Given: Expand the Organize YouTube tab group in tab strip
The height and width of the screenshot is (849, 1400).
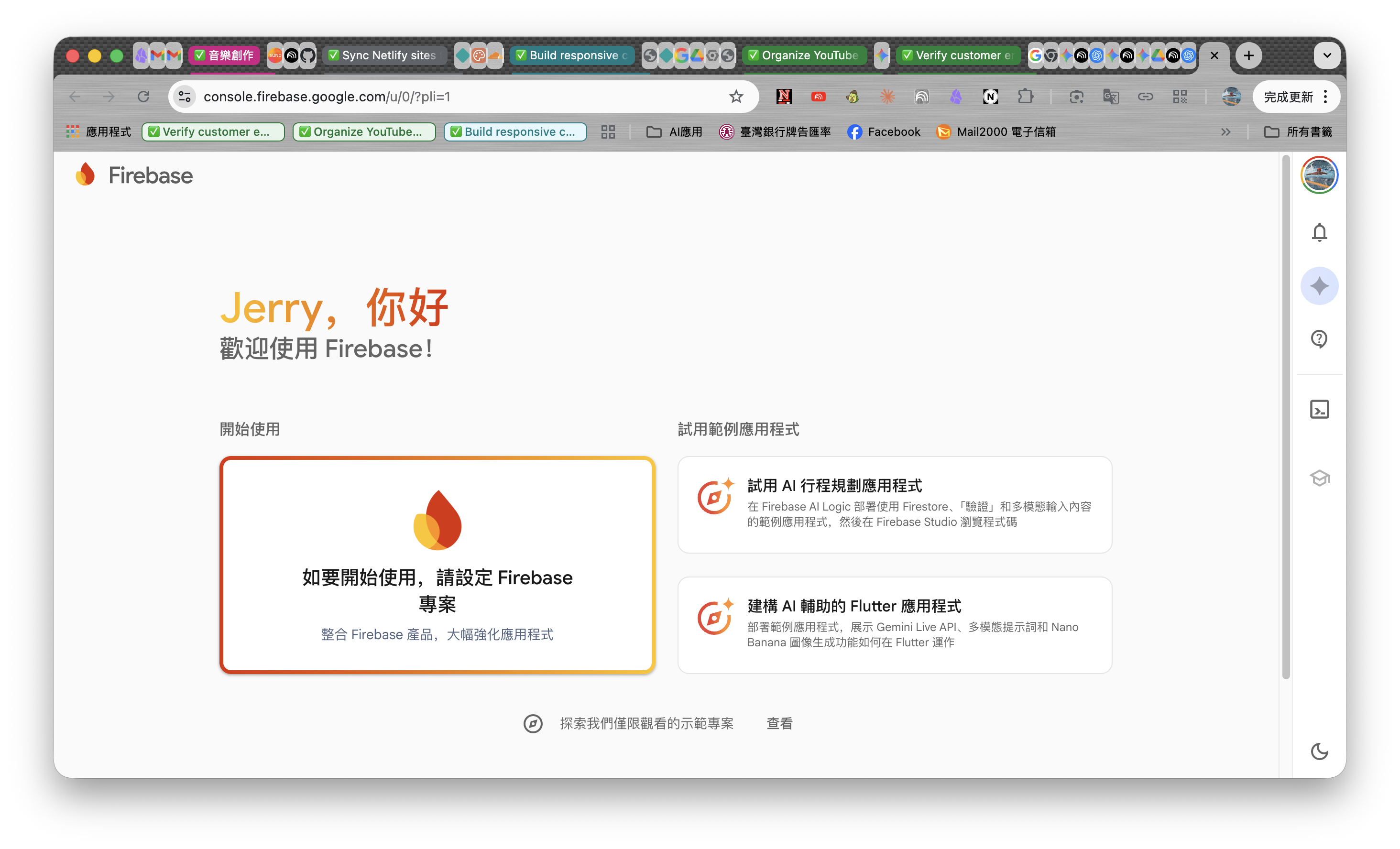Looking at the screenshot, I should pos(805,55).
